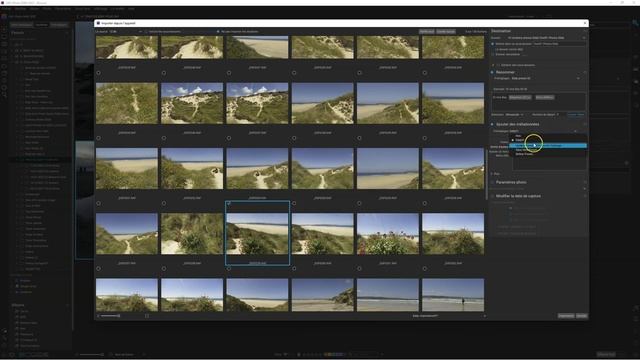This screenshot has width=640, height=360.
Task: Click the select-all button above the thumbnails
Action: [427, 31]
